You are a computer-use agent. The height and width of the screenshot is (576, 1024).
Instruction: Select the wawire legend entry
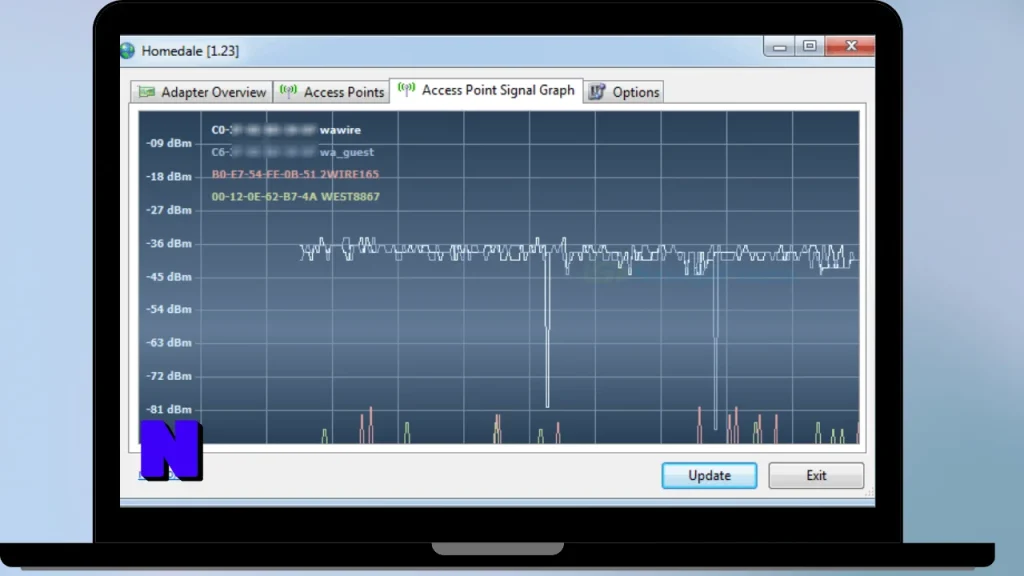286,130
